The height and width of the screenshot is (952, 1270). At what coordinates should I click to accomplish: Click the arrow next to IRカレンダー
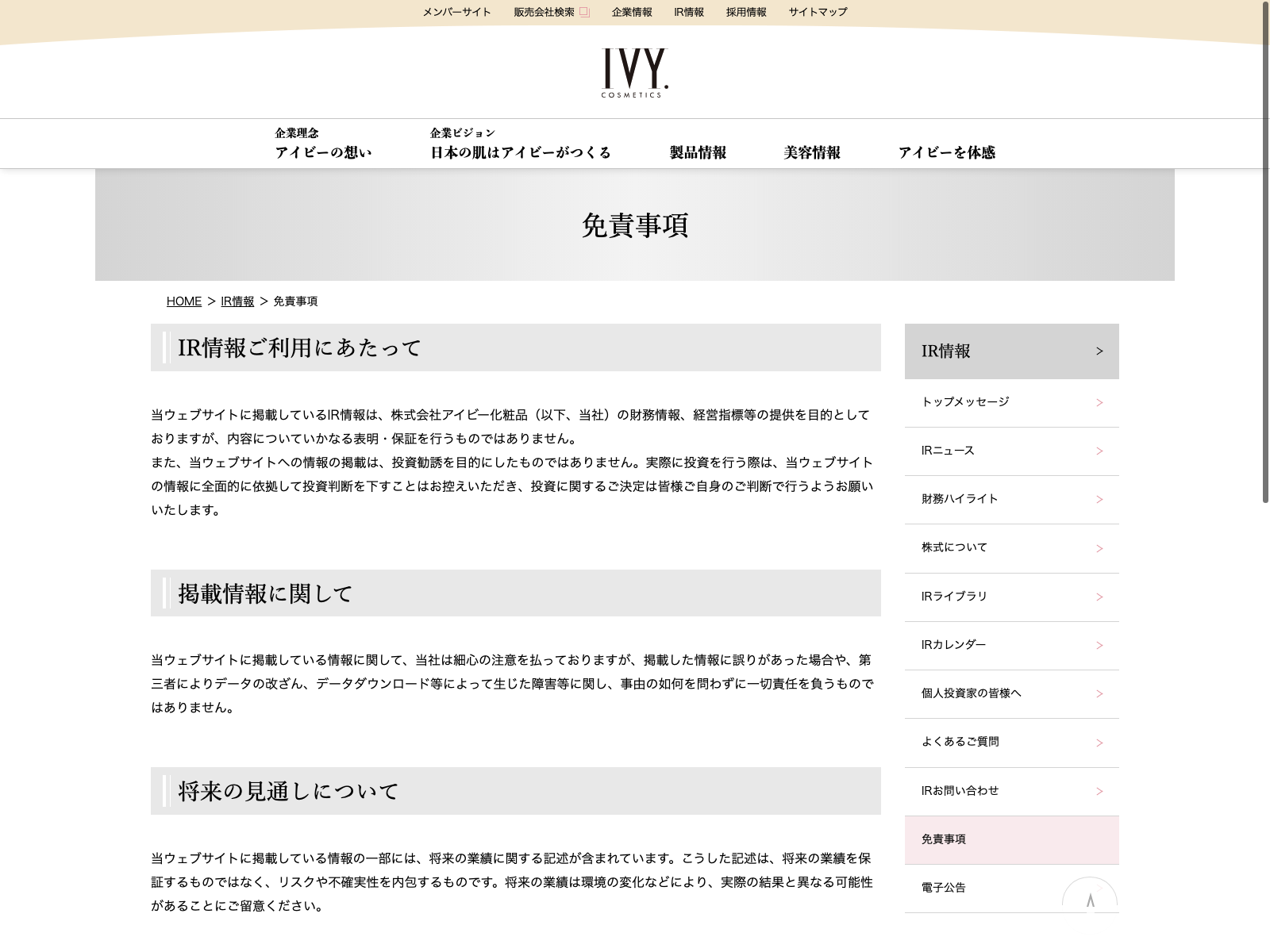point(1099,646)
